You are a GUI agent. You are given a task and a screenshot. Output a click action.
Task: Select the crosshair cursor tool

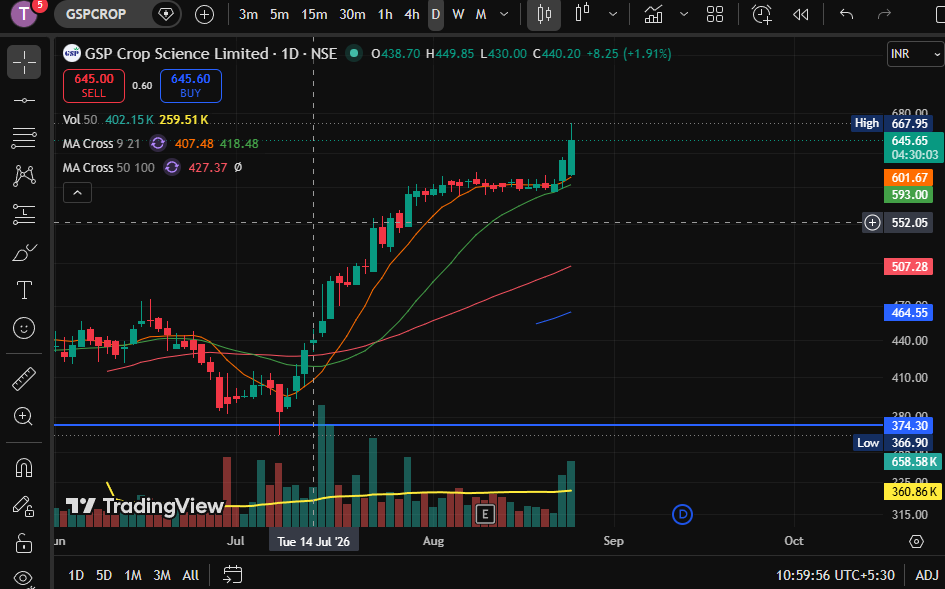(x=24, y=62)
